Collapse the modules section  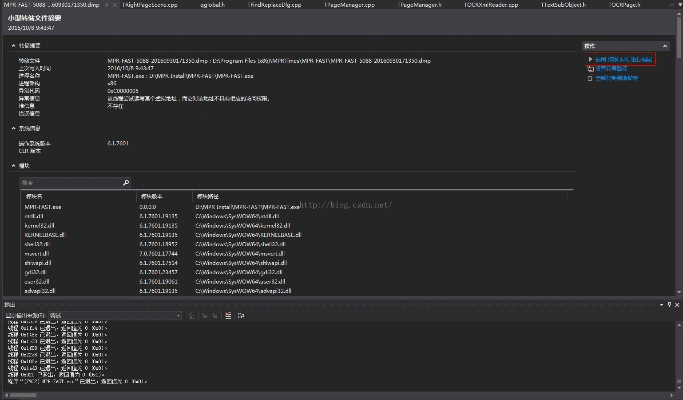[x=13, y=165]
